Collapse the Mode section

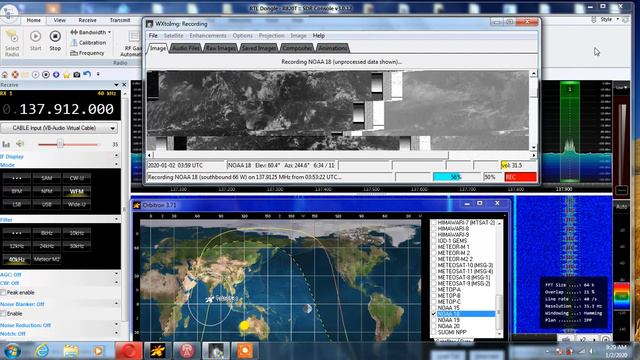pyautogui.click(x=116, y=164)
